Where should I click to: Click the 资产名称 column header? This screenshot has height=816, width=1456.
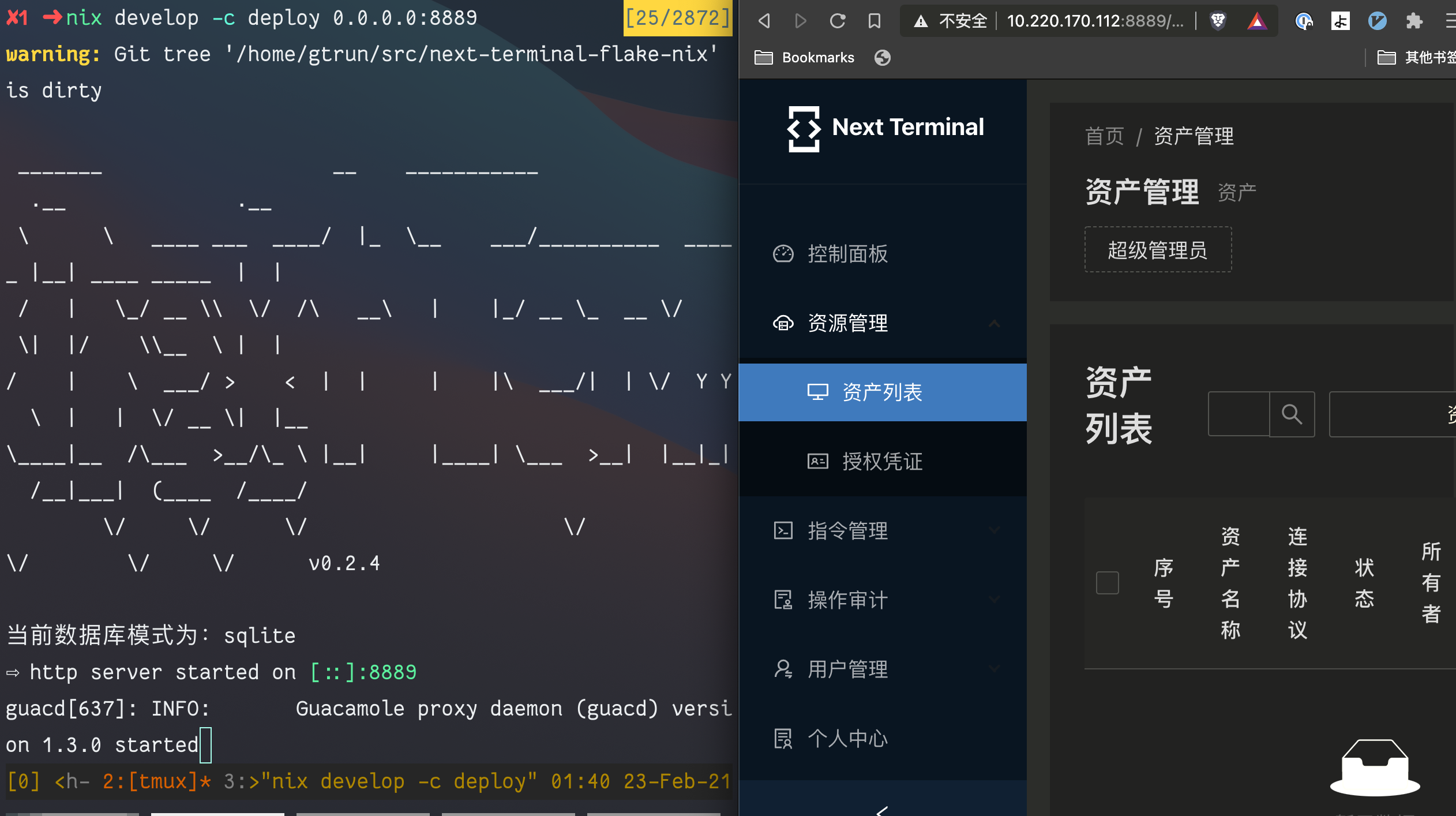coord(1230,583)
